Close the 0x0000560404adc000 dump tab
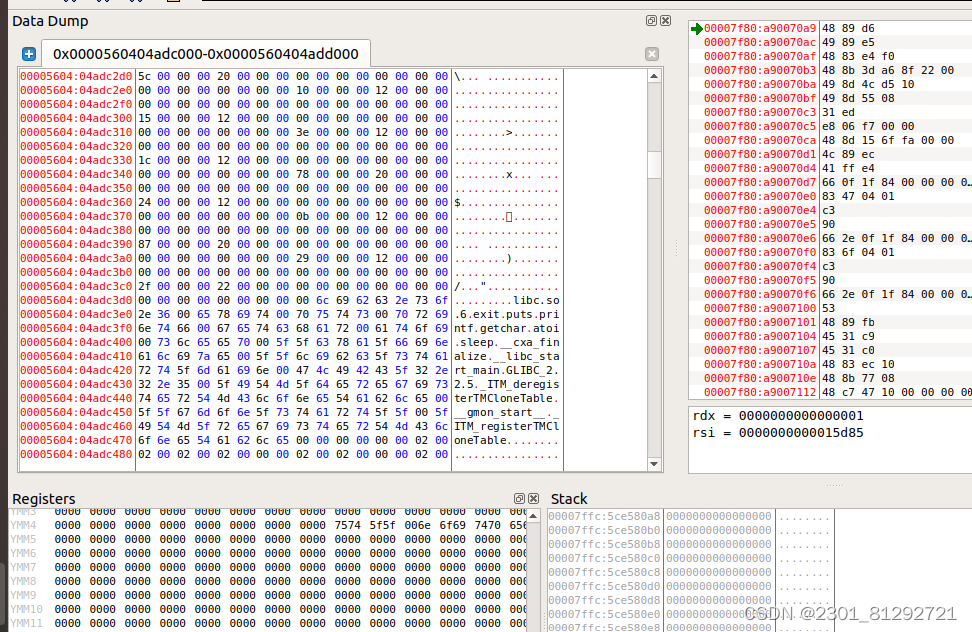Screen dimensions: 972x632 (x=652, y=54)
